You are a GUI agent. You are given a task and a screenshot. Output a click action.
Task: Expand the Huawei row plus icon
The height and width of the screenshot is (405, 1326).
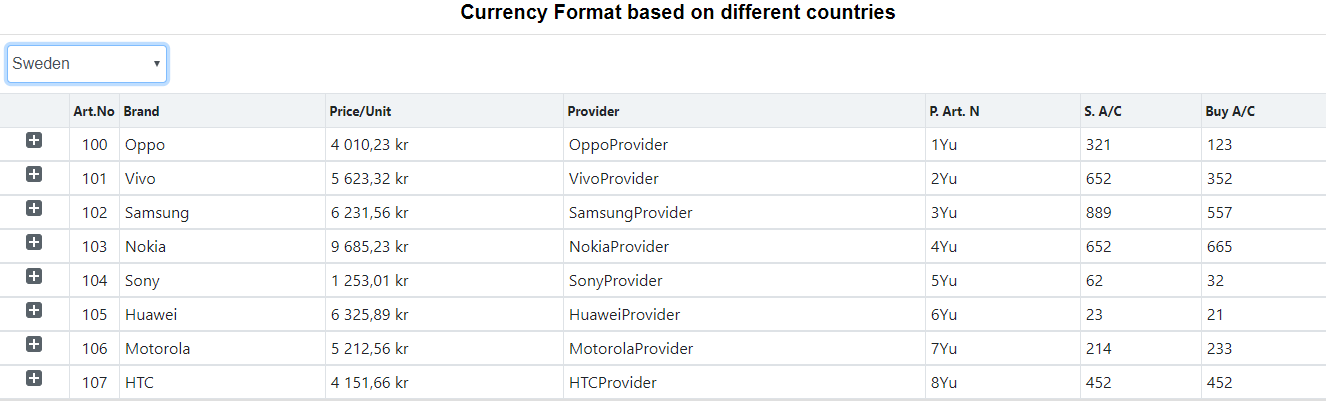tap(34, 310)
